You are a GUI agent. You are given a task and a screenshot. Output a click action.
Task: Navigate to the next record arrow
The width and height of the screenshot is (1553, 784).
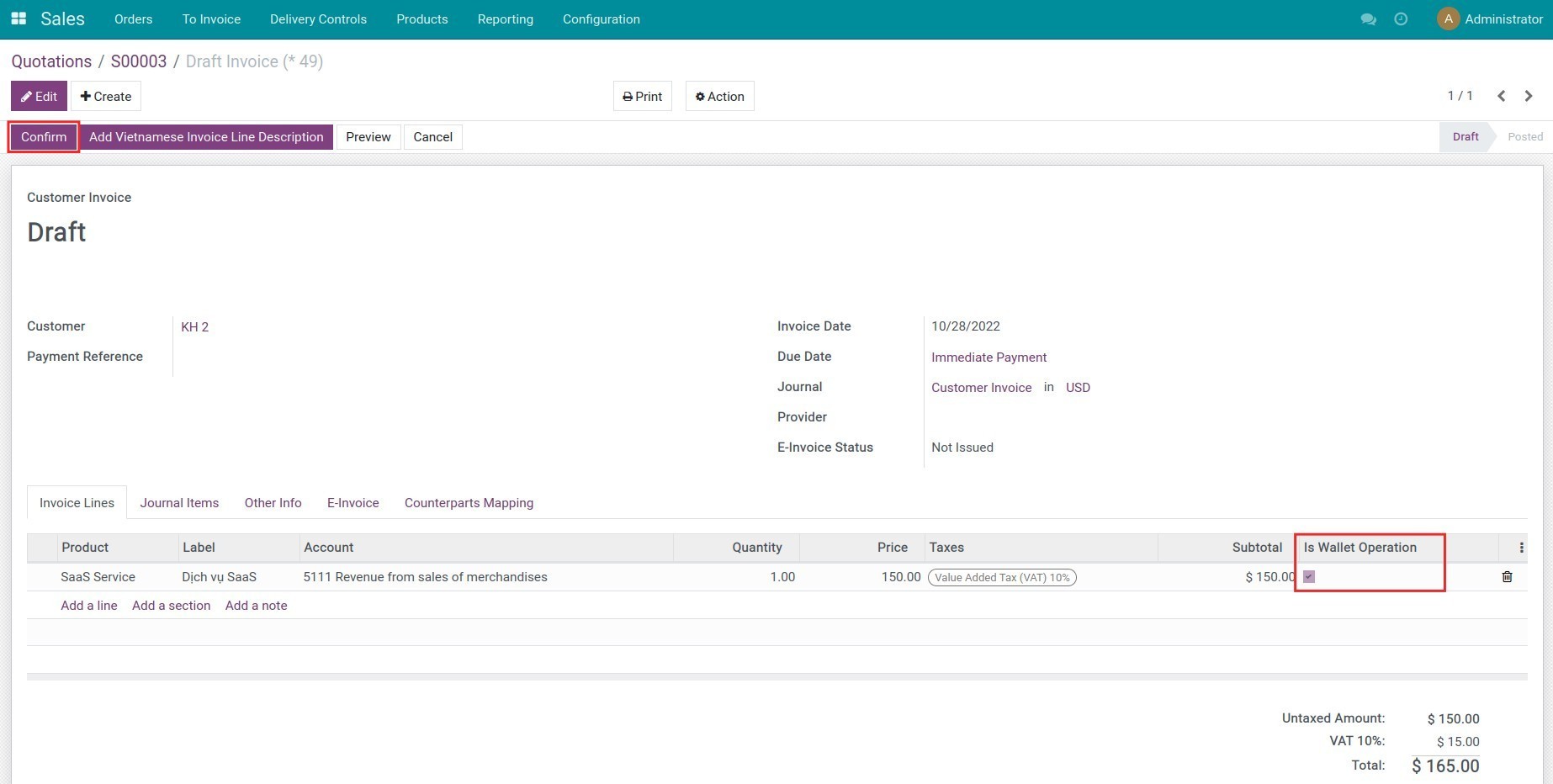1529,96
